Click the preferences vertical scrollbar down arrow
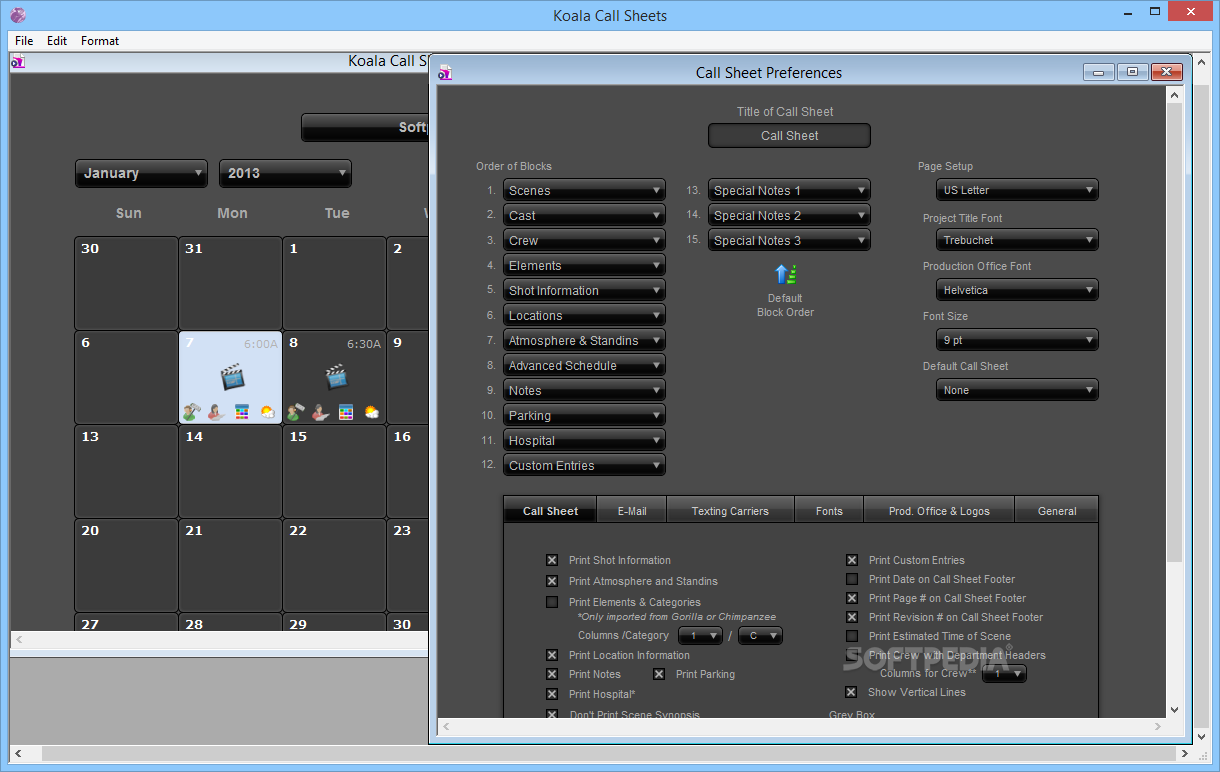Screen dimensions: 1220x772 pyautogui.click(x=1175, y=710)
